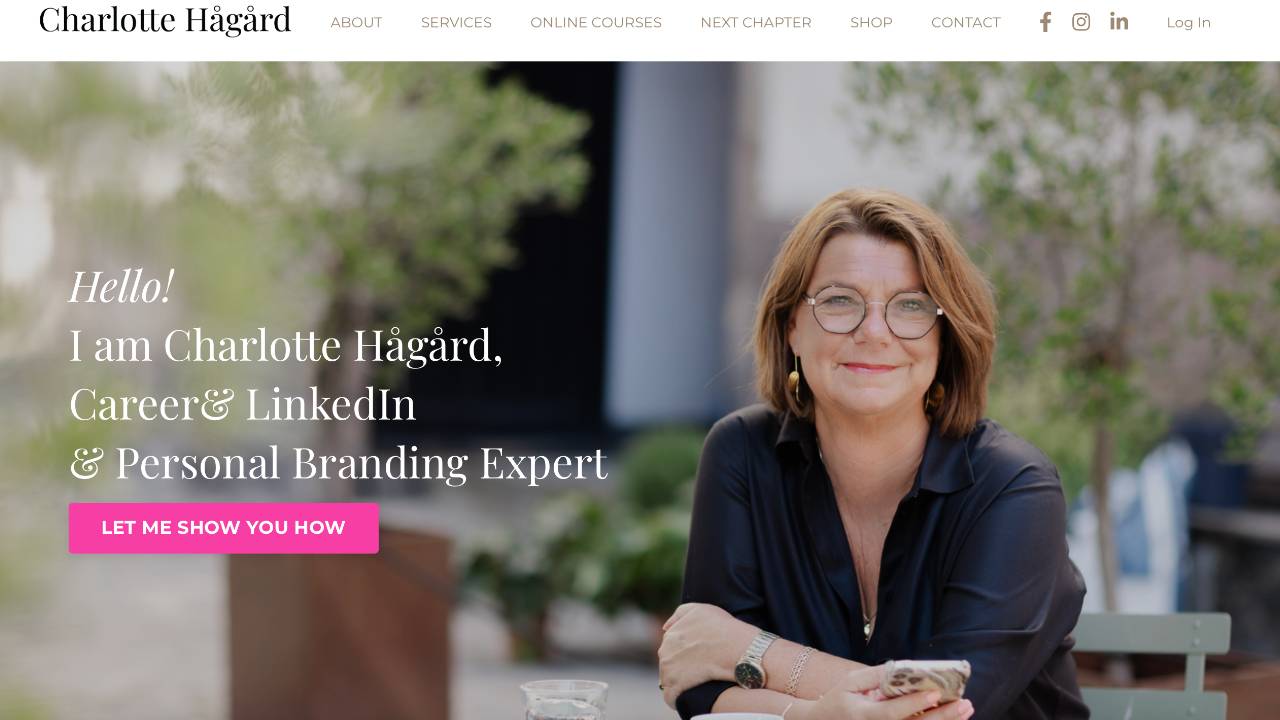1280x720 pixels.
Task: Click the smartphone in the woman's hand
Action: [x=924, y=679]
